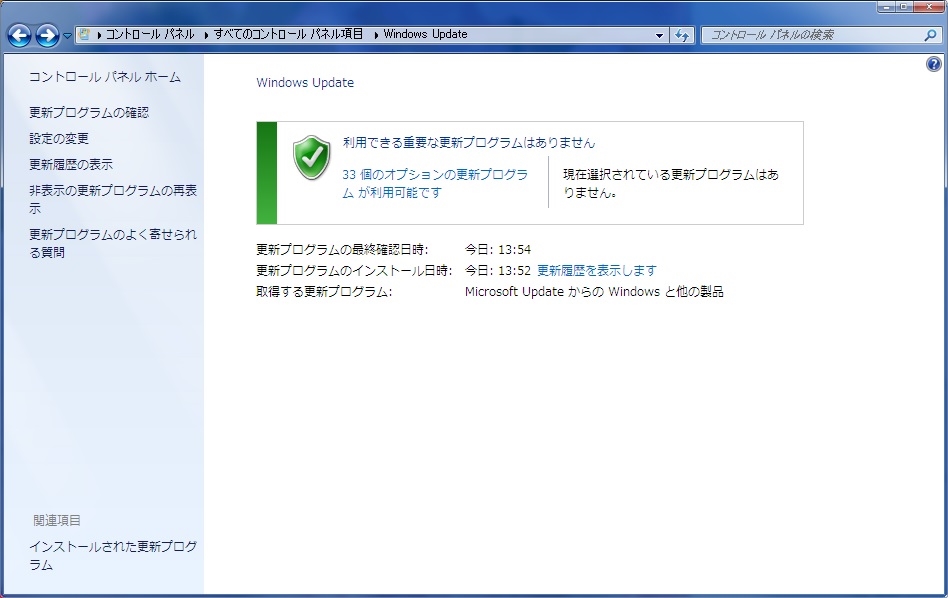Minimize the Windows Update window
948x598 pixels.
coord(887,7)
